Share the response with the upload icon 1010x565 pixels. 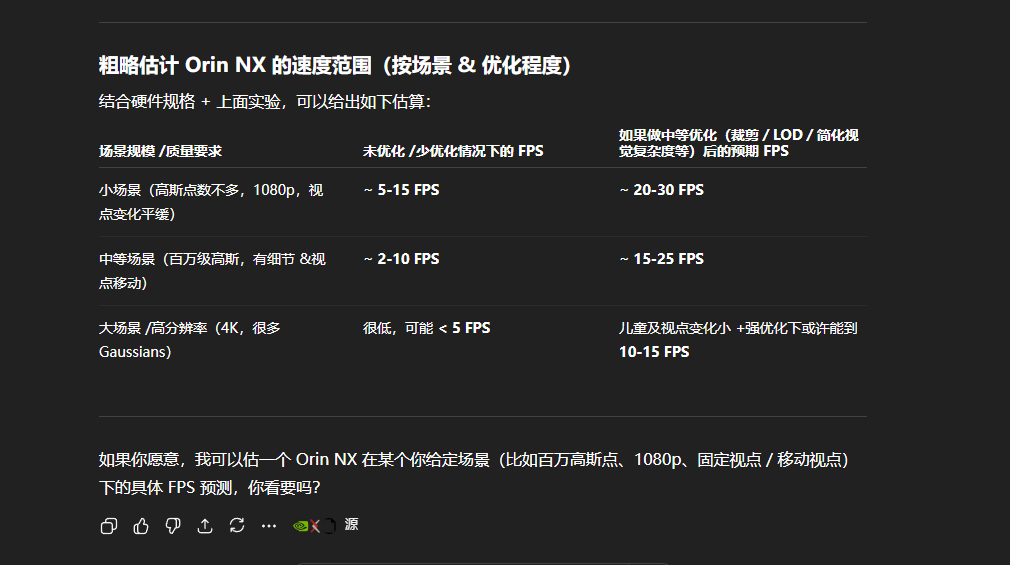point(205,526)
